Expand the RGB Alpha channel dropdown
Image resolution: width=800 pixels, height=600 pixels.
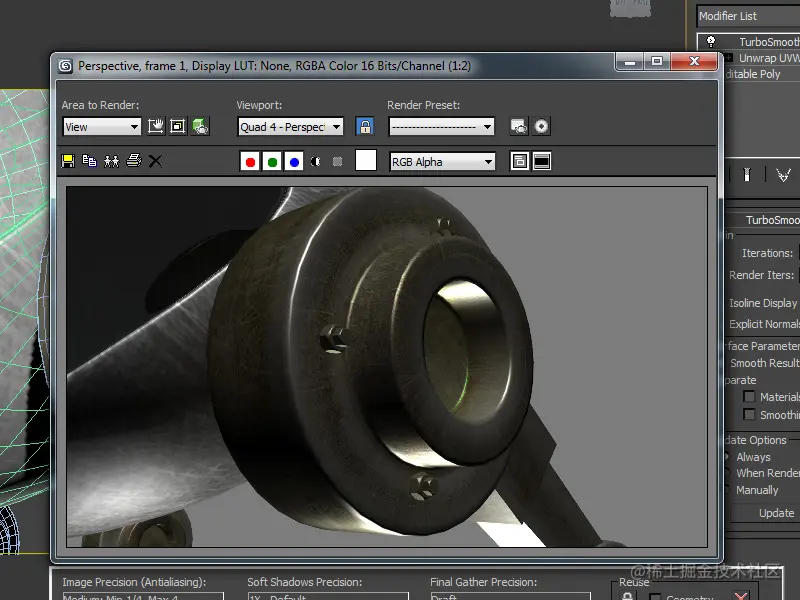pos(442,162)
